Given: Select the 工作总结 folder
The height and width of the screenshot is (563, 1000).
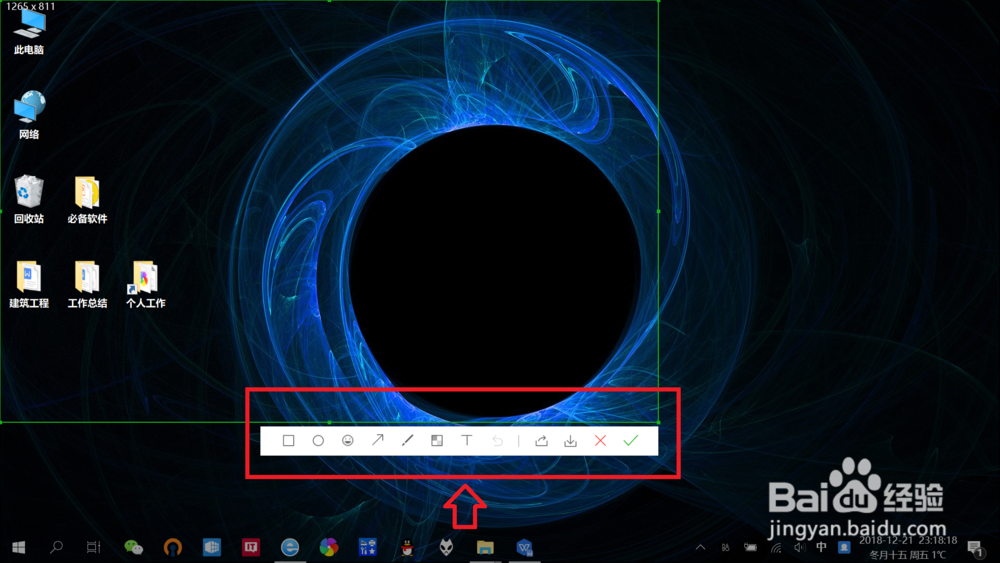Looking at the screenshot, I should [87, 284].
